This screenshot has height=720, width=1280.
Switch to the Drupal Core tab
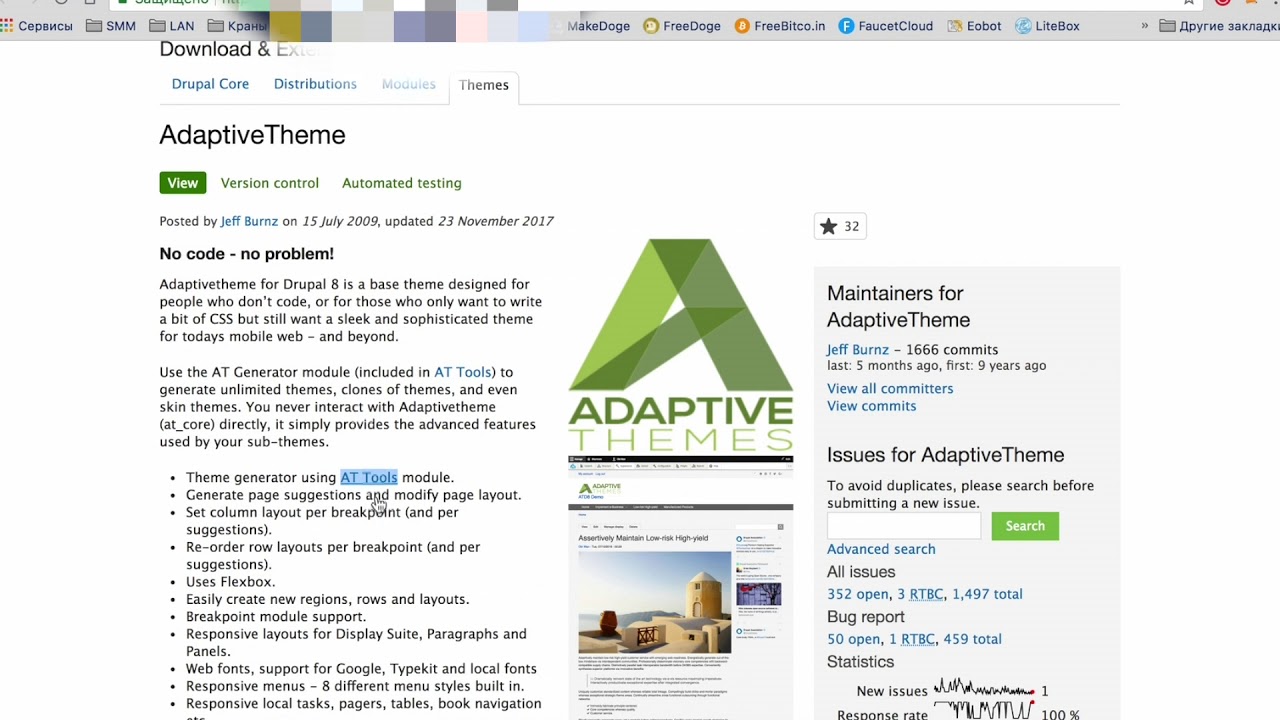[210, 84]
